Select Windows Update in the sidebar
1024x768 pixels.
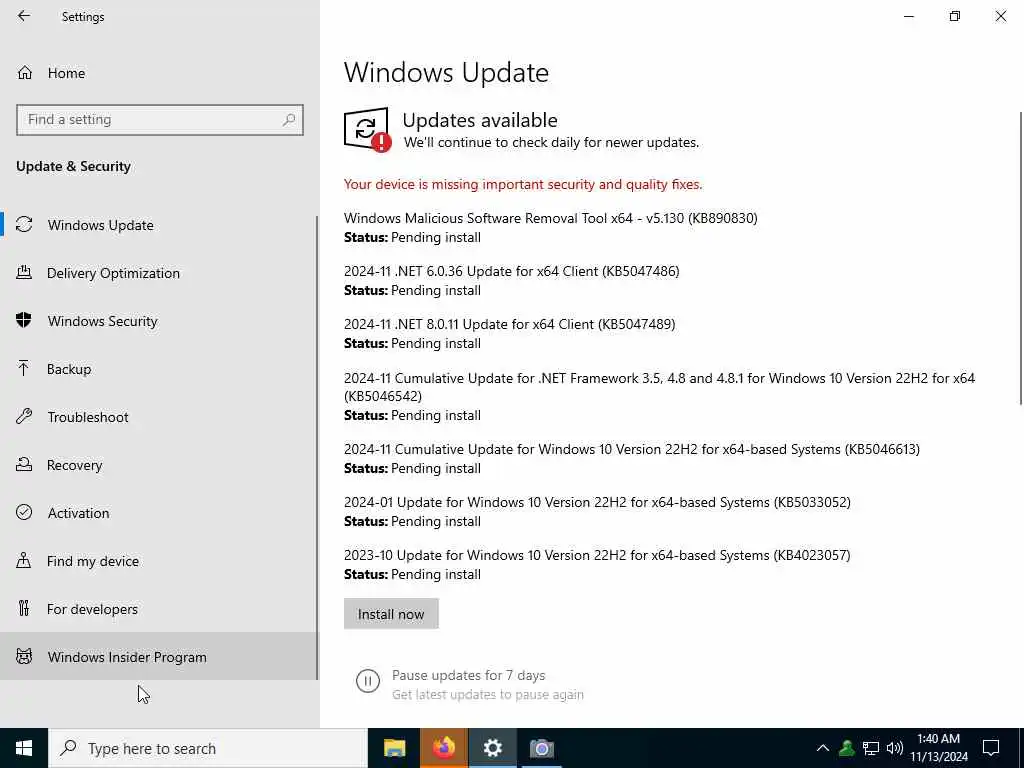click(159, 225)
